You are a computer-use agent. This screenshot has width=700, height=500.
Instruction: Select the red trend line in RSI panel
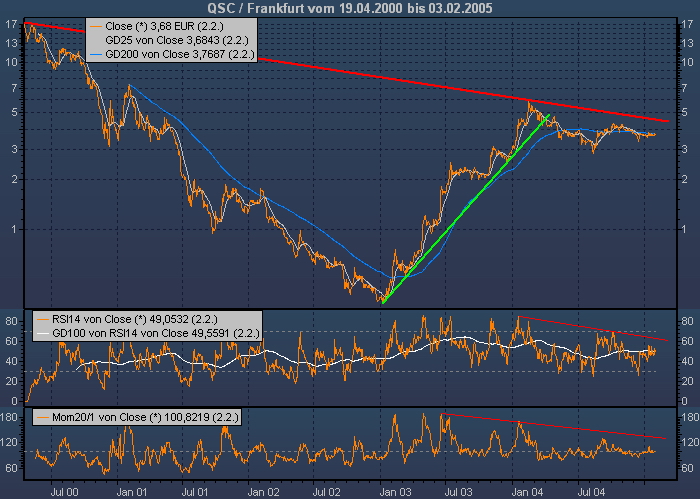tap(593, 329)
